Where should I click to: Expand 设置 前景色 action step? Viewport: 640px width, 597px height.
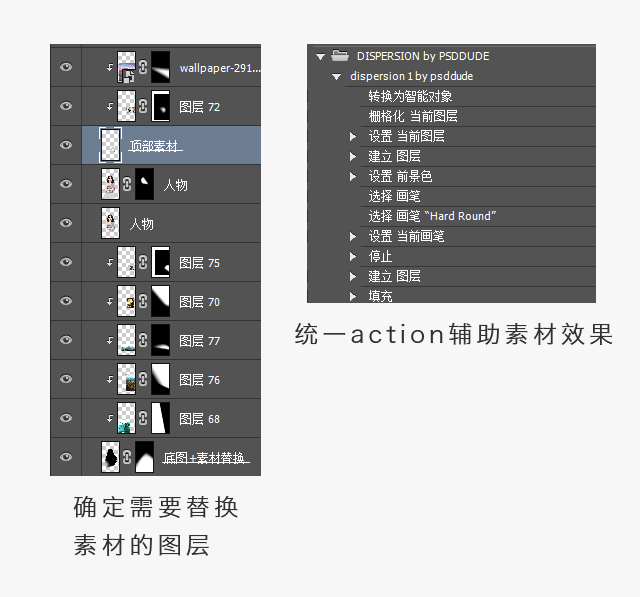click(353, 176)
